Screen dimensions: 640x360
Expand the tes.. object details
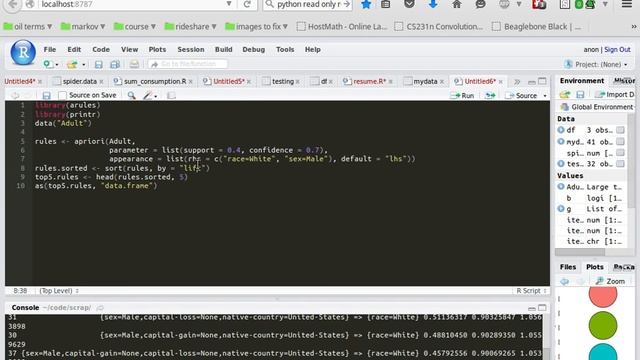[x=561, y=164]
